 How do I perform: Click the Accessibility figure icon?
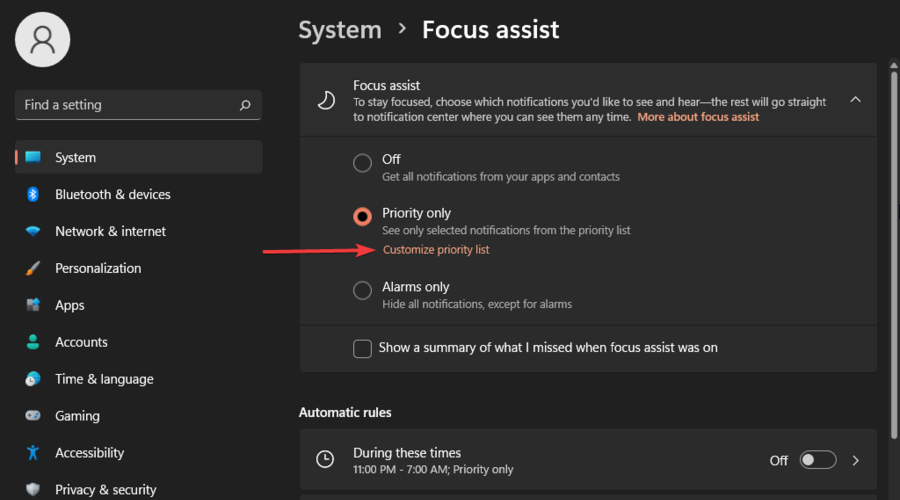click(33, 453)
